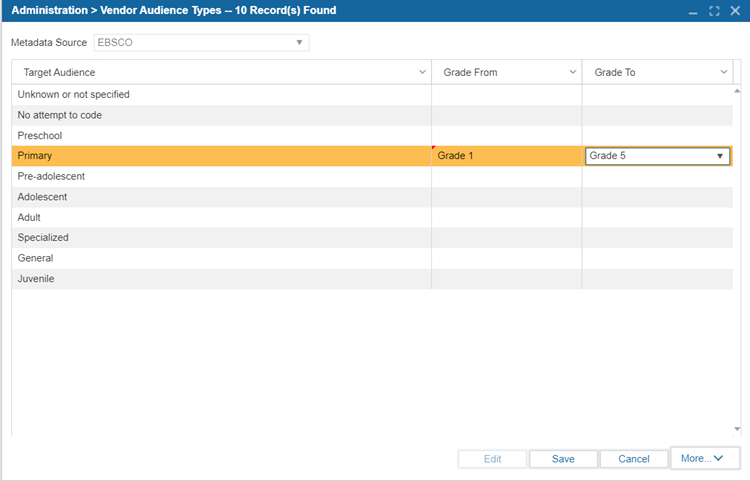Click the Grade From column header

(507, 72)
